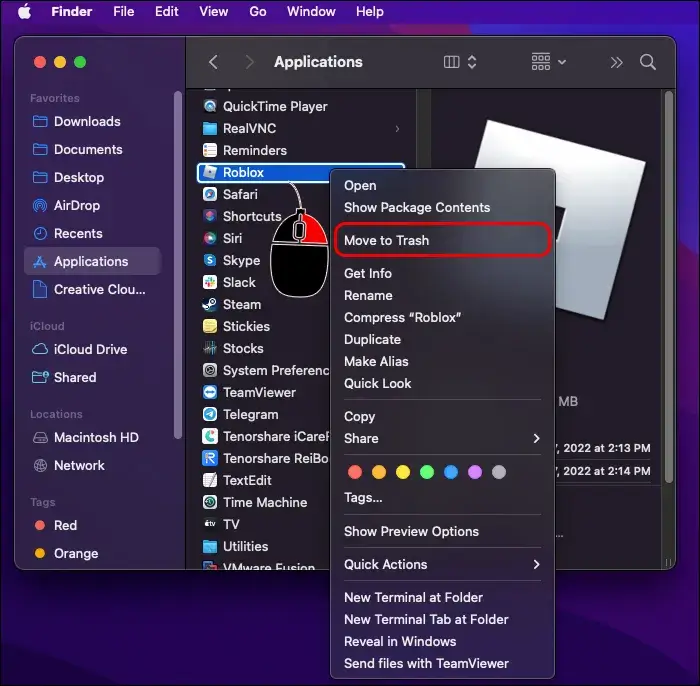Click the Telegram app icon
700x686 pixels.
click(210, 414)
